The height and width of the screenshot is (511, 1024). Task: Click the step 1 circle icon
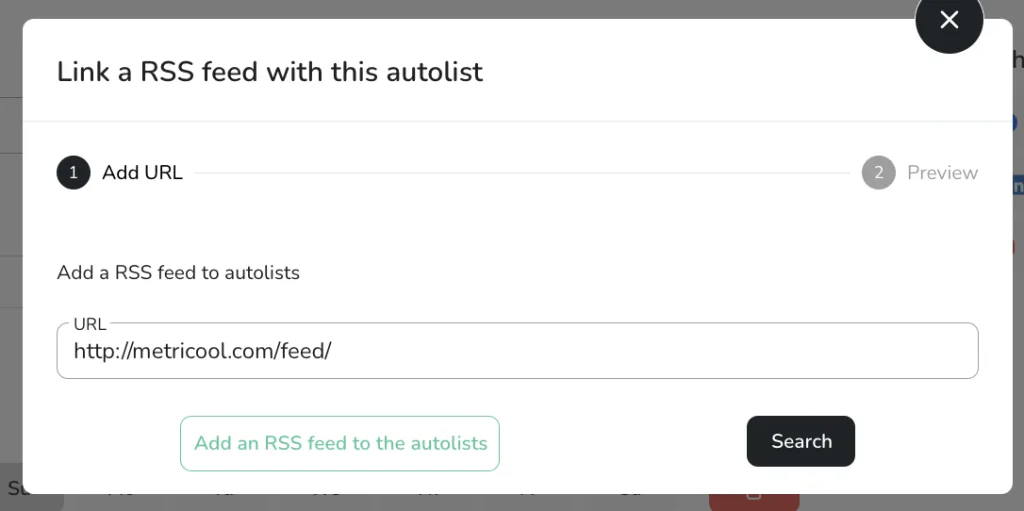[73, 173]
